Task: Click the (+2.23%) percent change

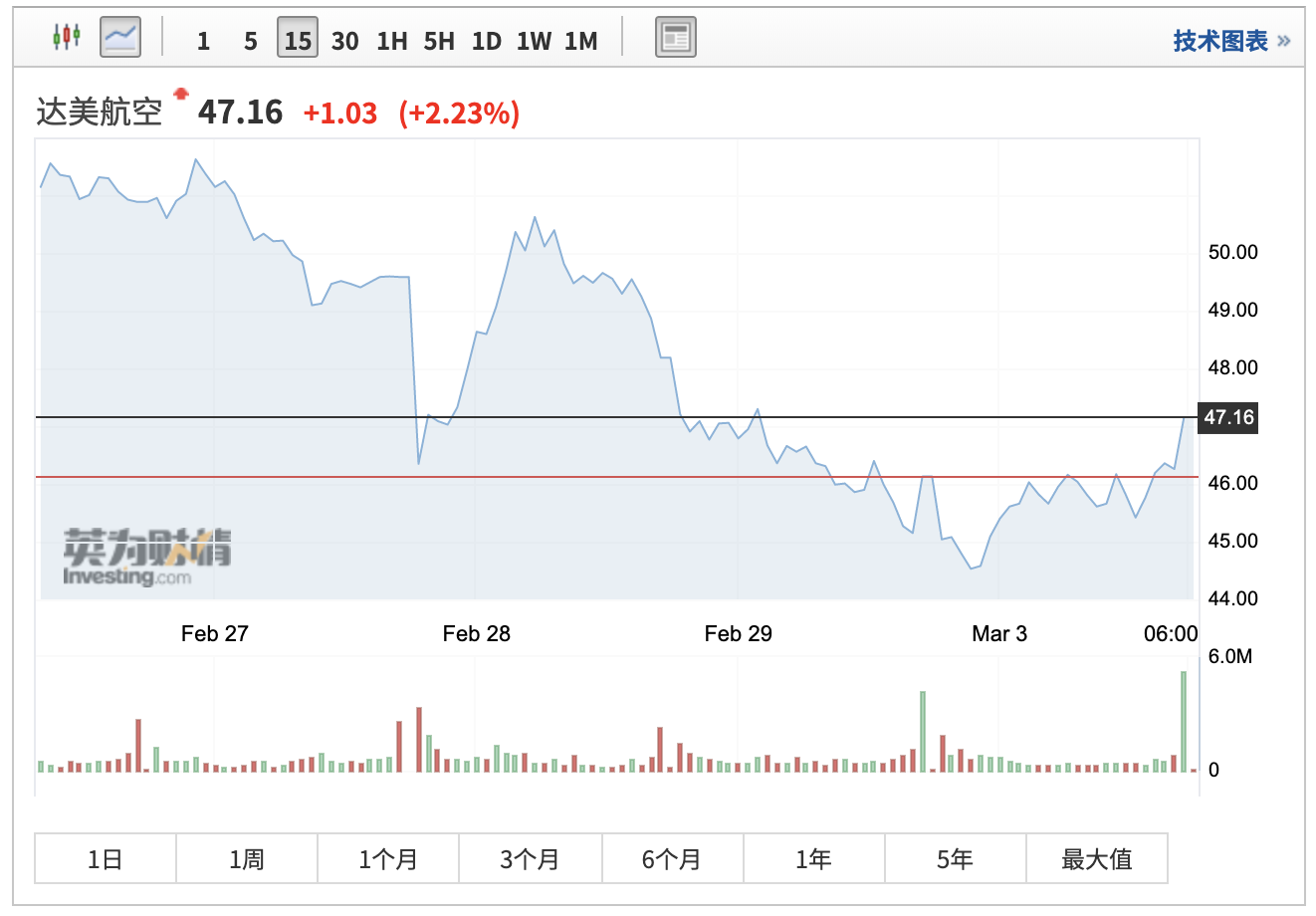Action: tap(459, 114)
